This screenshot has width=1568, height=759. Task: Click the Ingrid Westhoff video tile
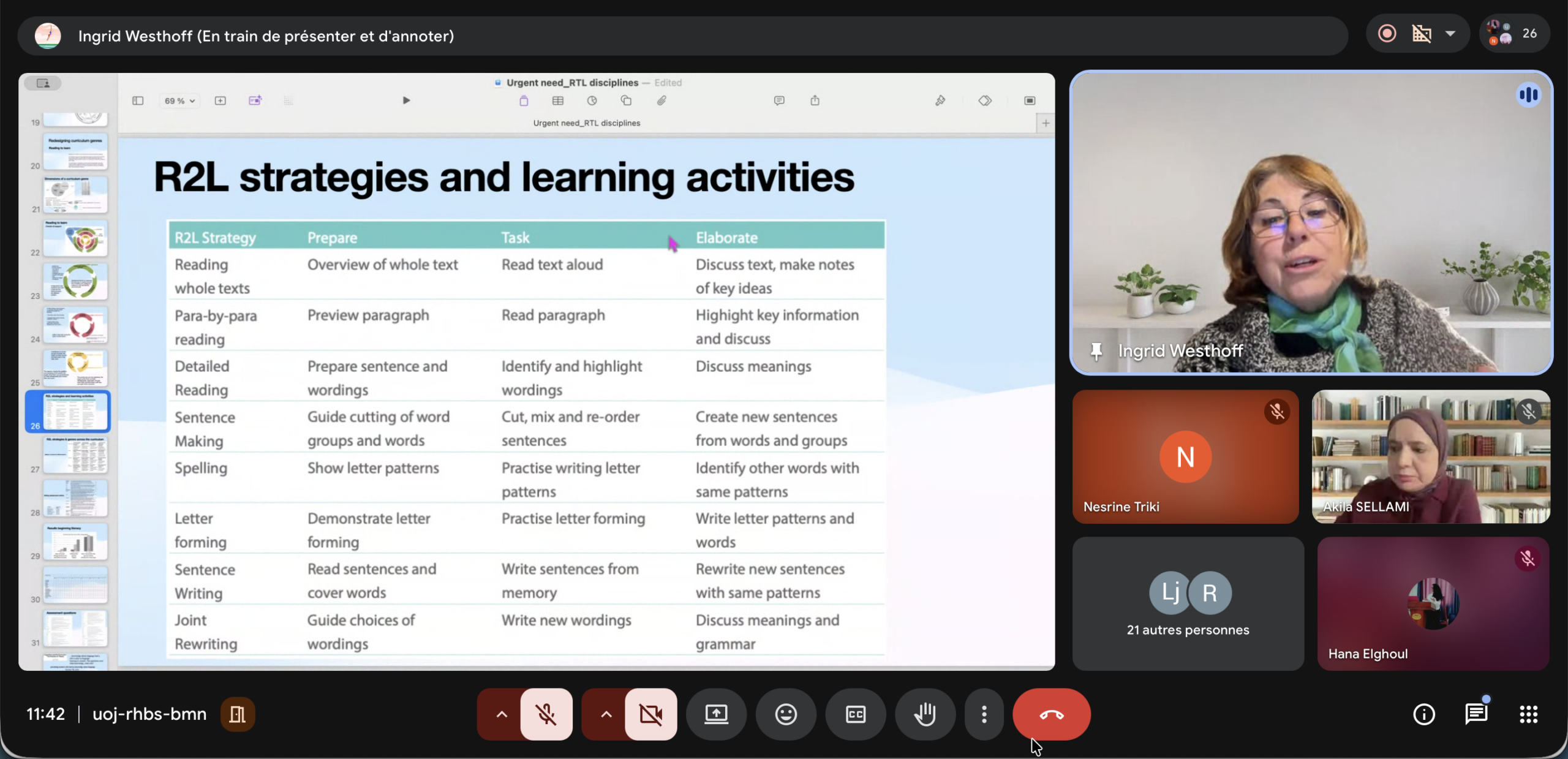pyautogui.click(x=1311, y=223)
